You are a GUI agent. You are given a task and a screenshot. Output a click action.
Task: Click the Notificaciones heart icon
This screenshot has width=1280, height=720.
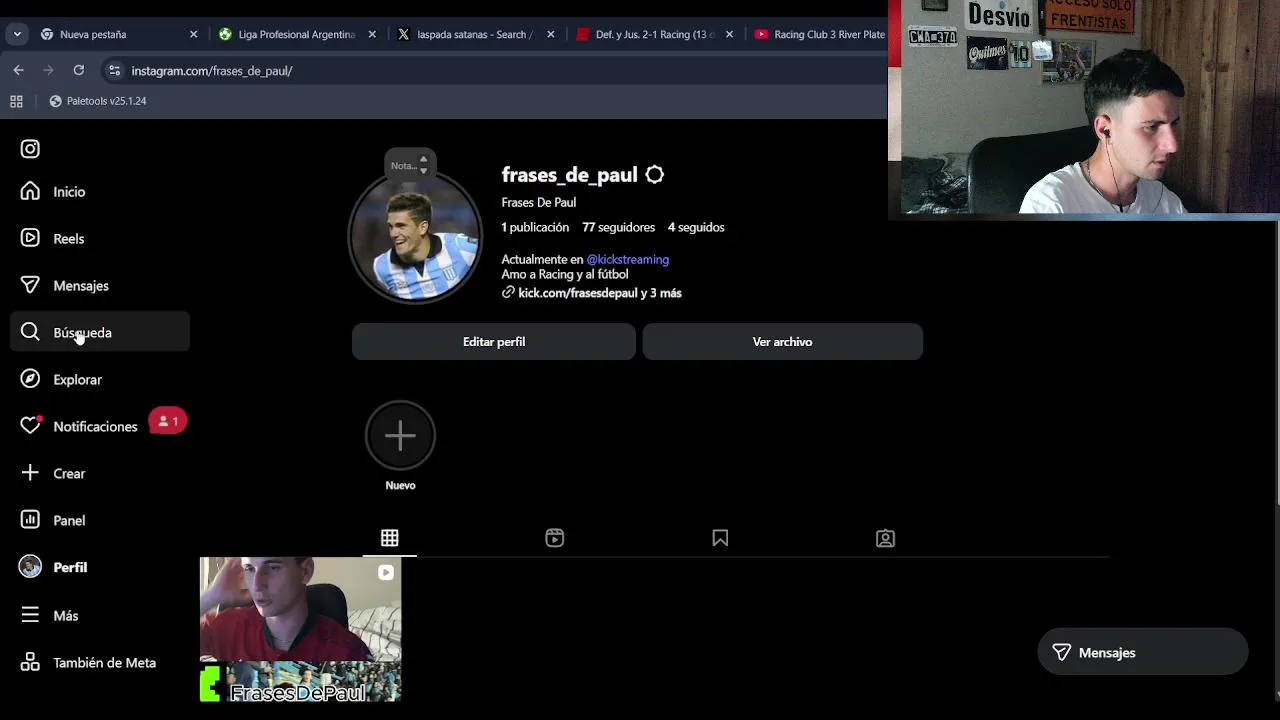click(30, 426)
